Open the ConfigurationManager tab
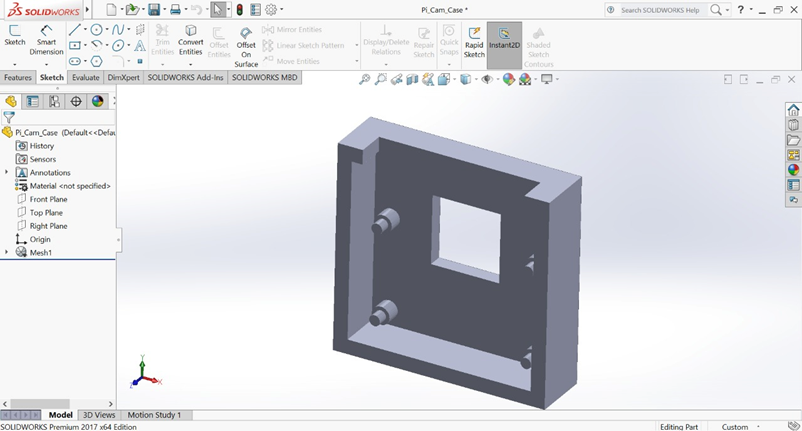 coord(54,101)
